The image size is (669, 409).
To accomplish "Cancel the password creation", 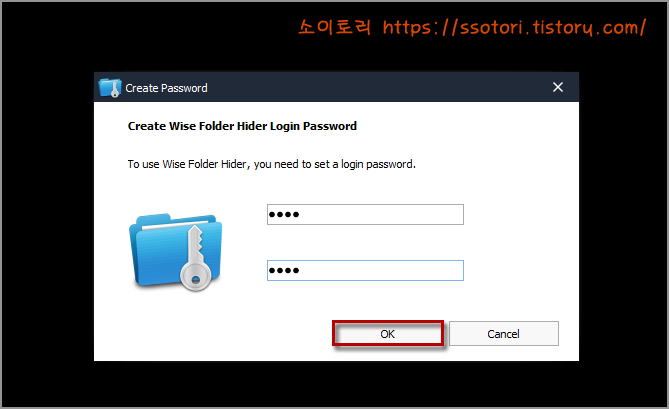I will pos(504,334).
